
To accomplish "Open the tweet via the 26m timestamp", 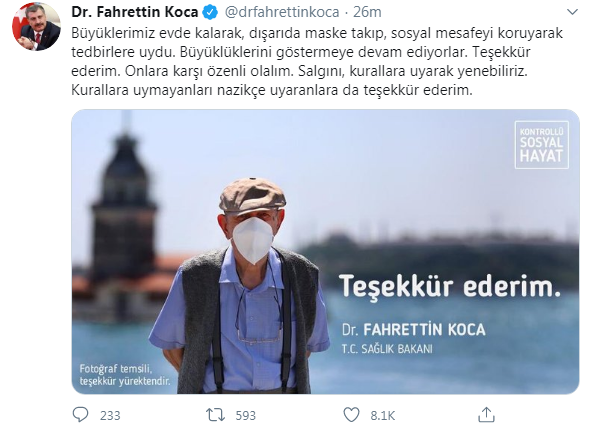I will click(x=367, y=12).
